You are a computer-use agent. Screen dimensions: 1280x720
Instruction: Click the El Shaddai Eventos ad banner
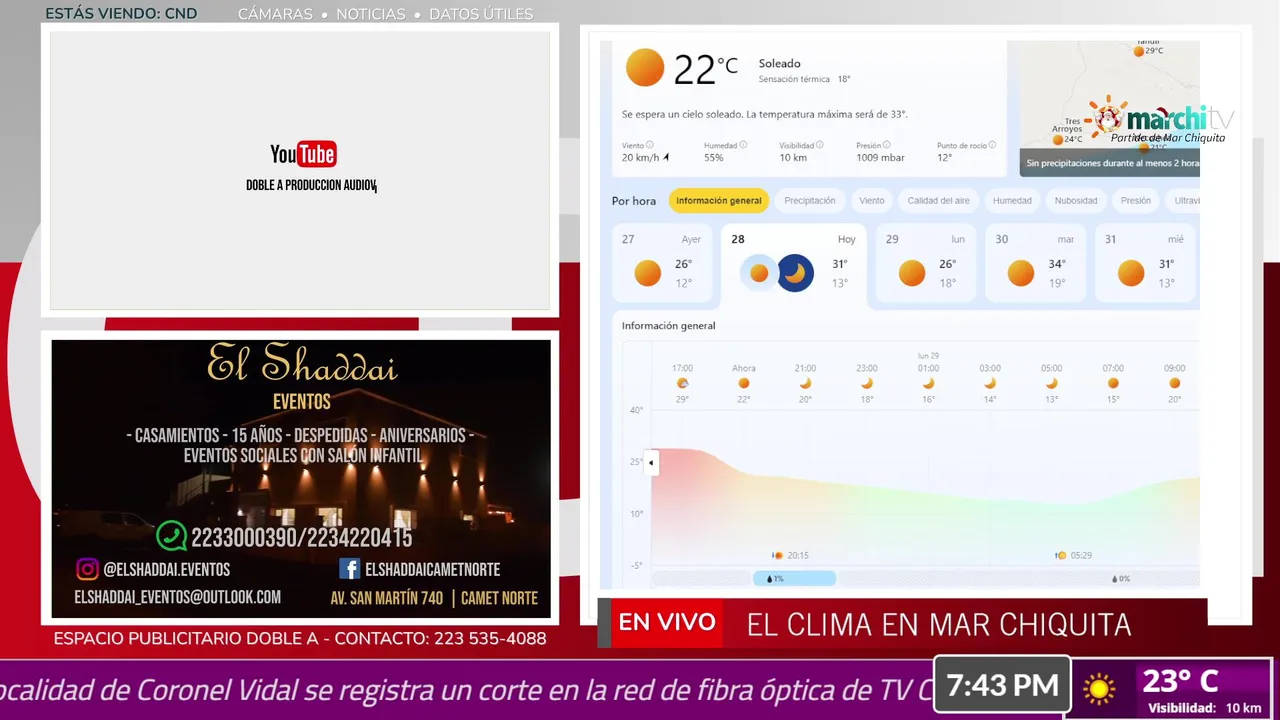pyautogui.click(x=301, y=479)
